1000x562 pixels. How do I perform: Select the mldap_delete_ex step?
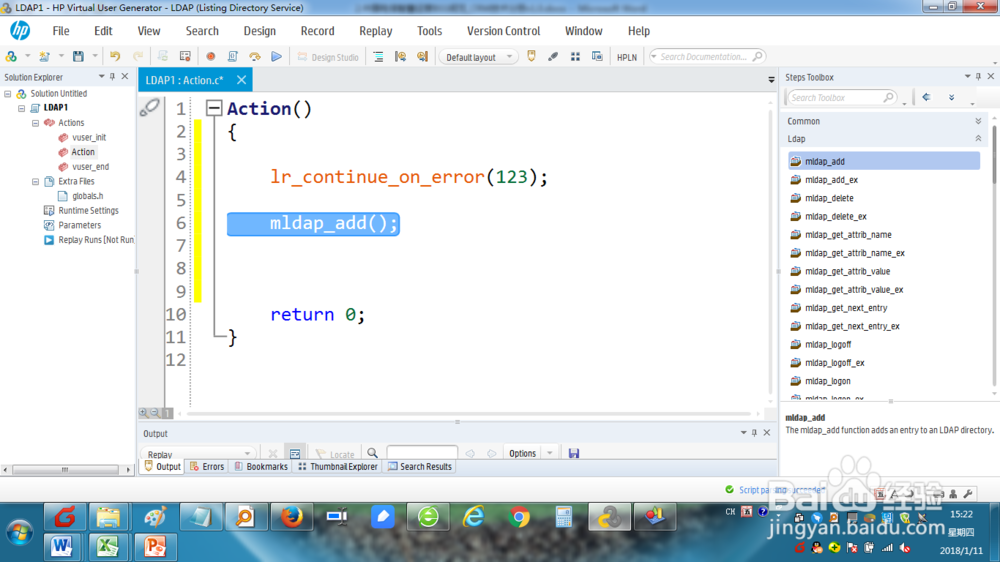[835, 216]
